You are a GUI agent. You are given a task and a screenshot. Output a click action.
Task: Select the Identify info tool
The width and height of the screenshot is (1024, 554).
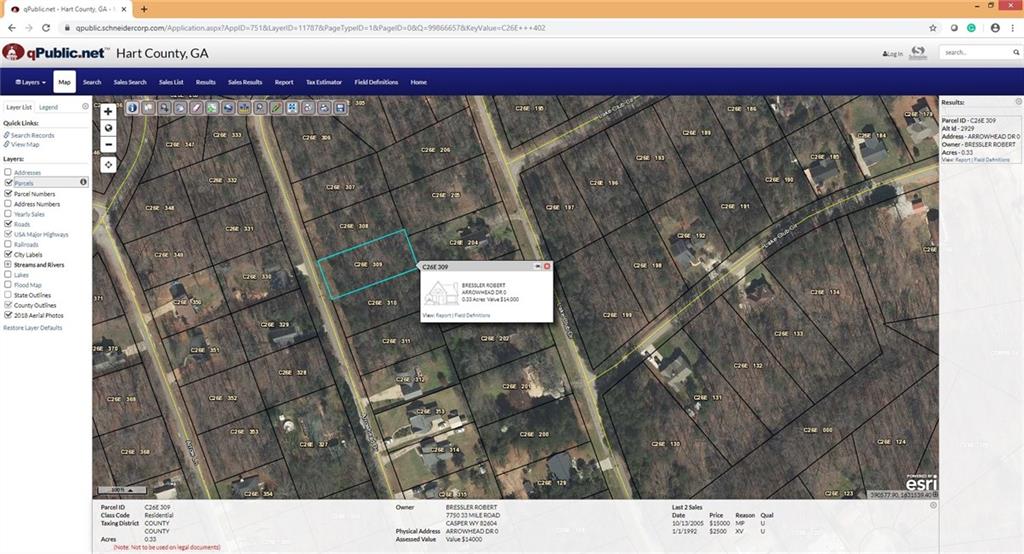pos(133,108)
